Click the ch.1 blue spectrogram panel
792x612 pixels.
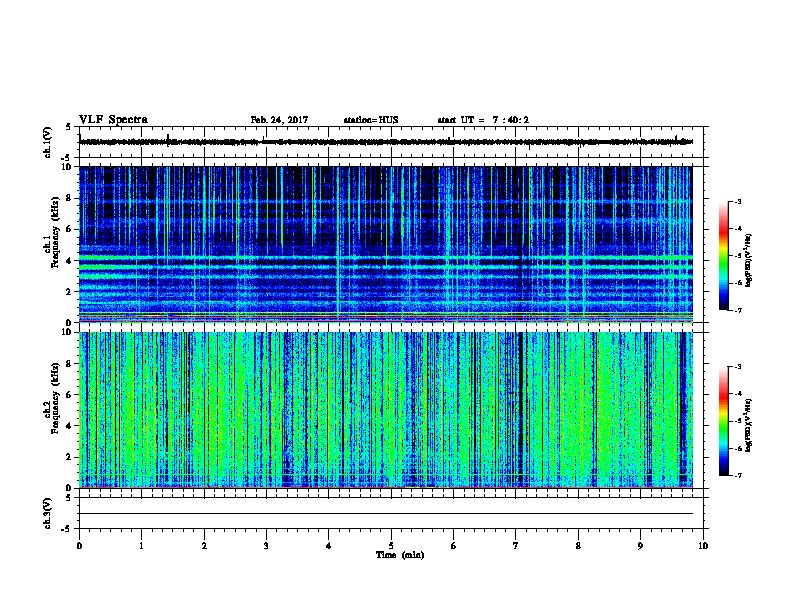[386, 244]
